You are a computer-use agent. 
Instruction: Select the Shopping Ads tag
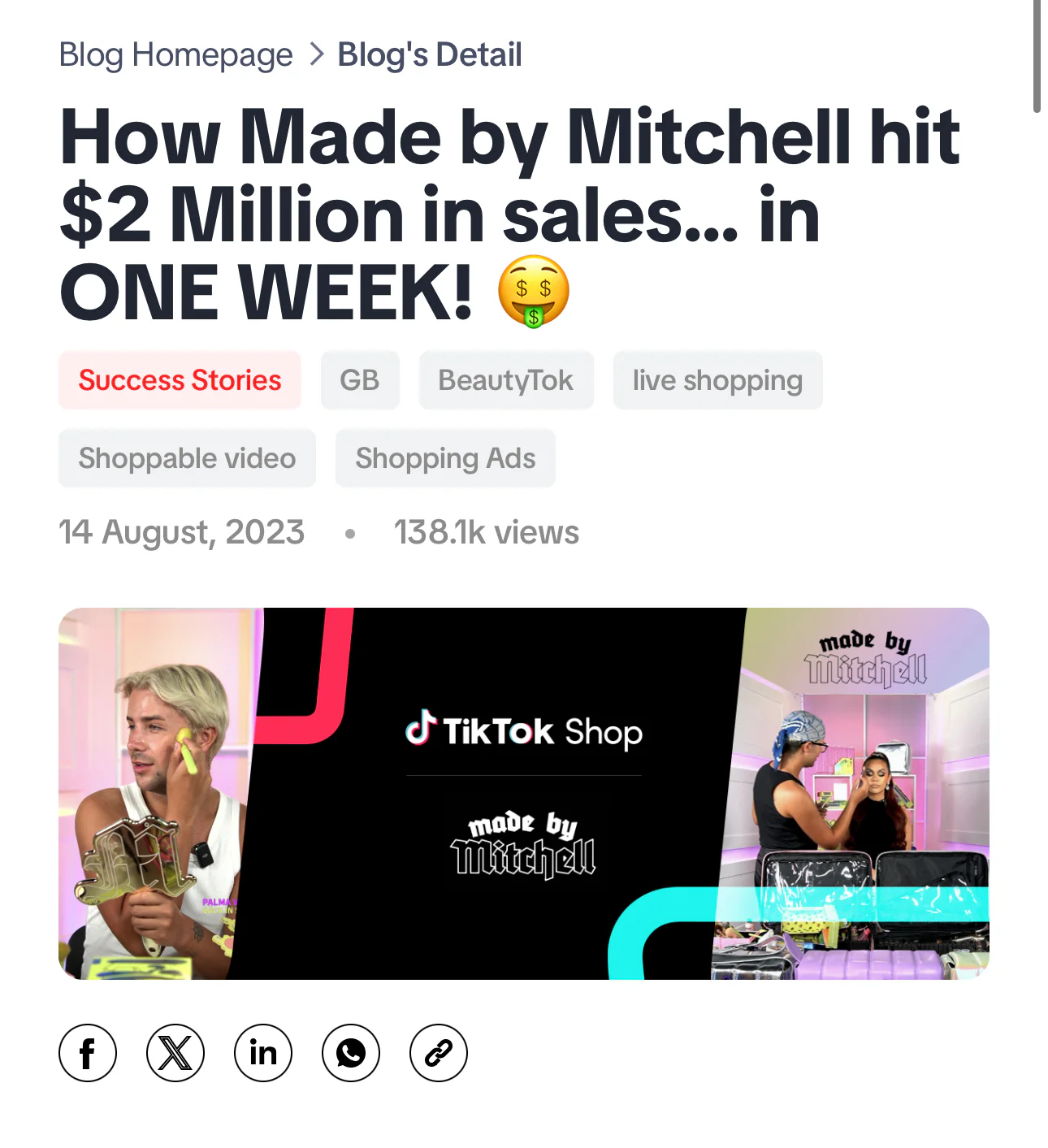tap(445, 458)
